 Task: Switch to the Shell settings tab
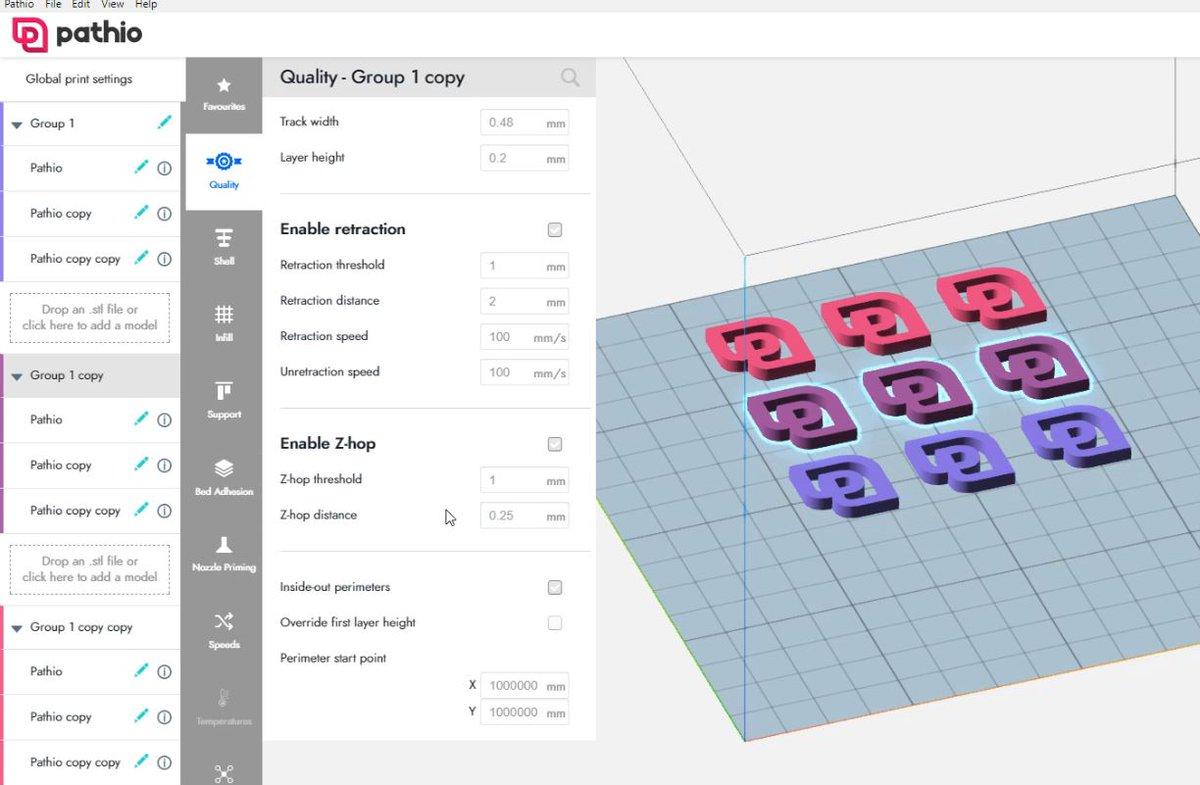(x=224, y=247)
